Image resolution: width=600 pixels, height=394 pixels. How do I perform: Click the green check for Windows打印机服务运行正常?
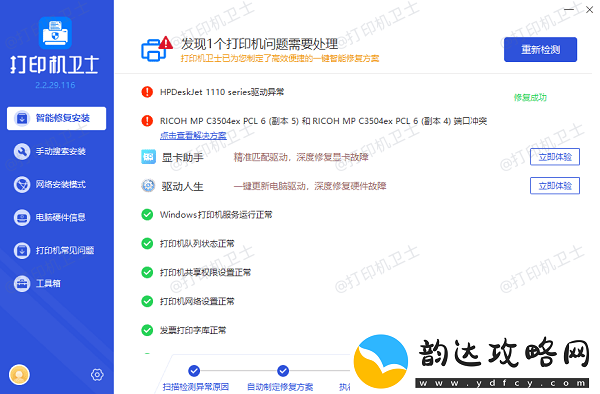(147, 215)
